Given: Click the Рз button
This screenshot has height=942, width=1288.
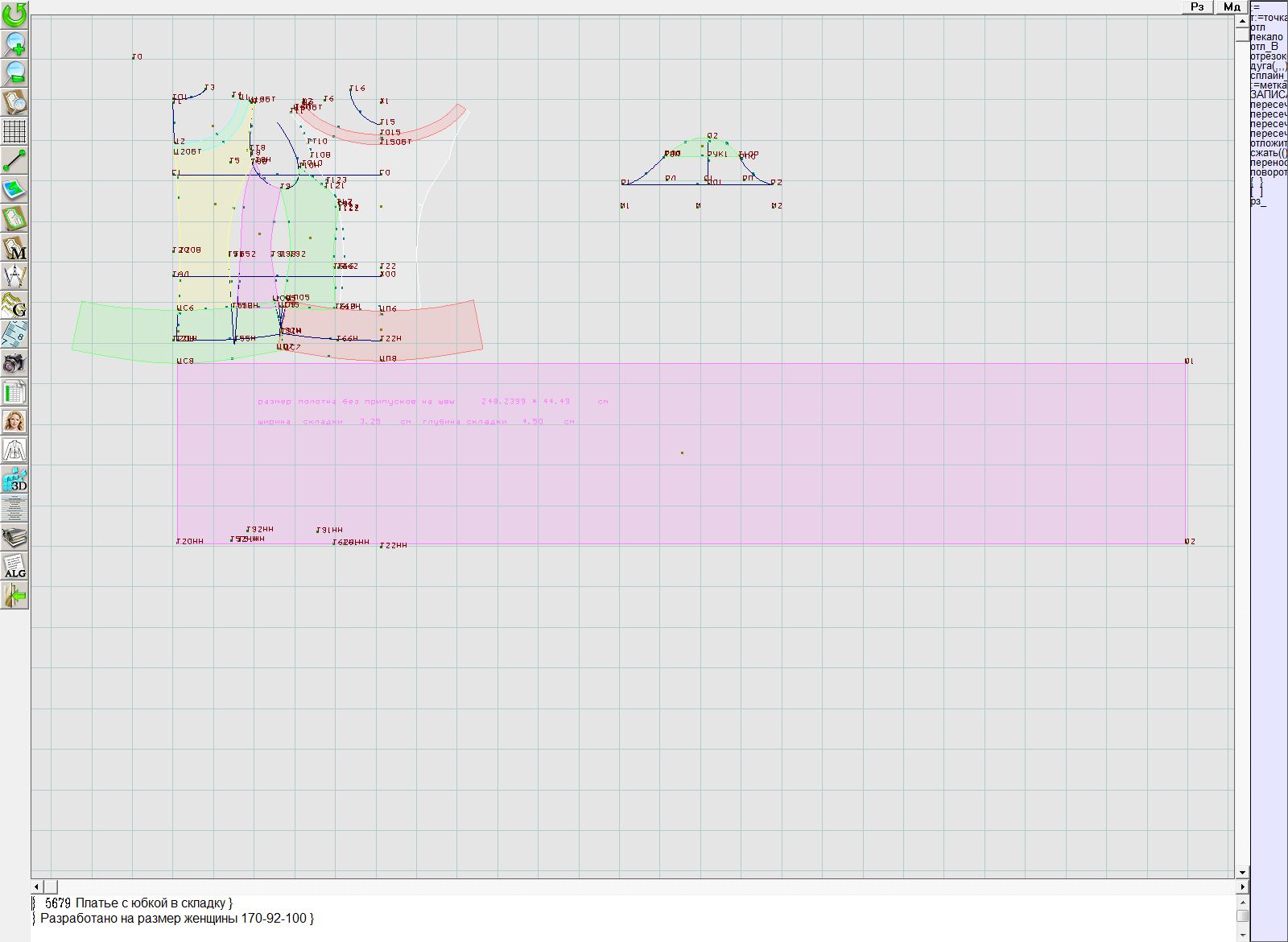Looking at the screenshot, I should tap(1197, 7).
